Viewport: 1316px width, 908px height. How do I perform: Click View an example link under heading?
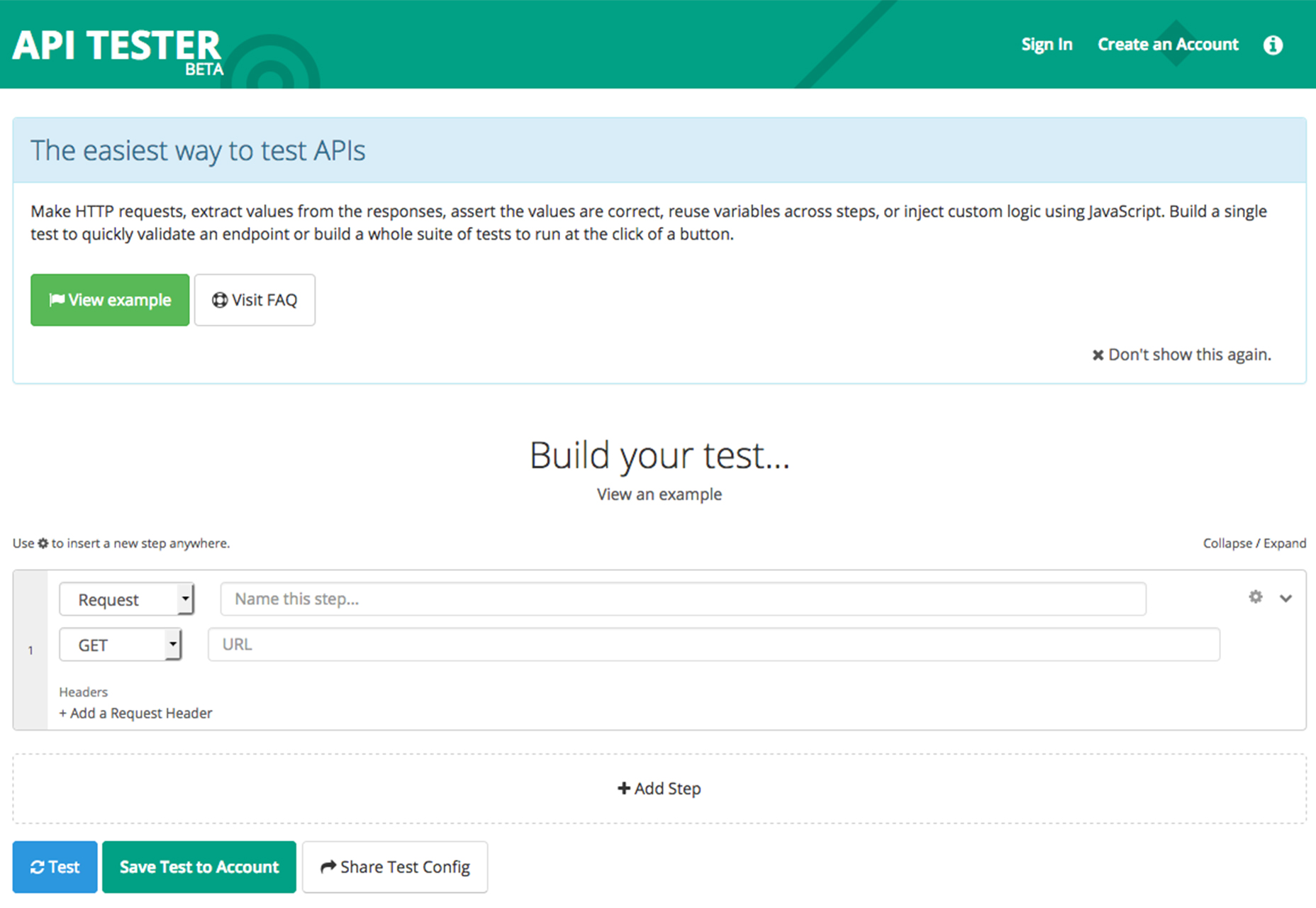(x=659, y=494)
